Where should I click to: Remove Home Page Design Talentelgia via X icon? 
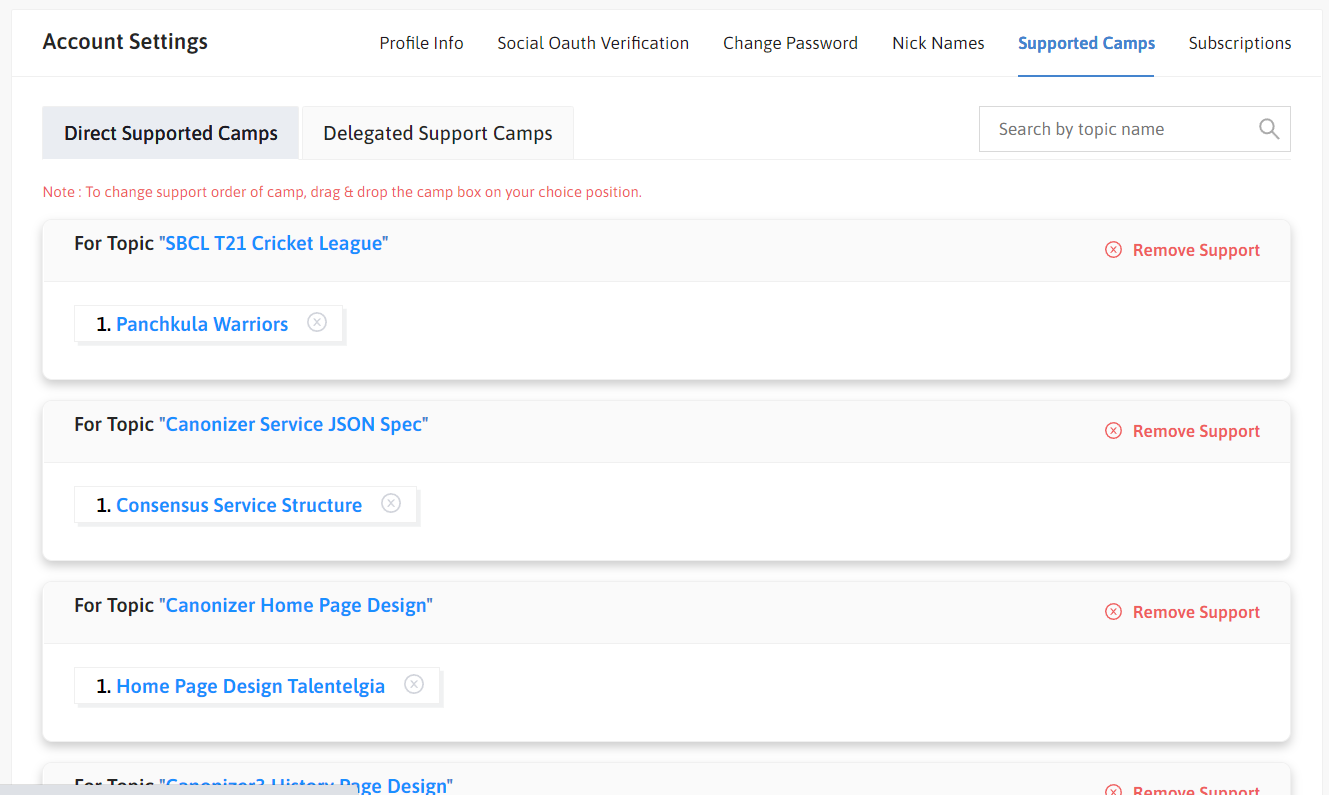(414, 684)
